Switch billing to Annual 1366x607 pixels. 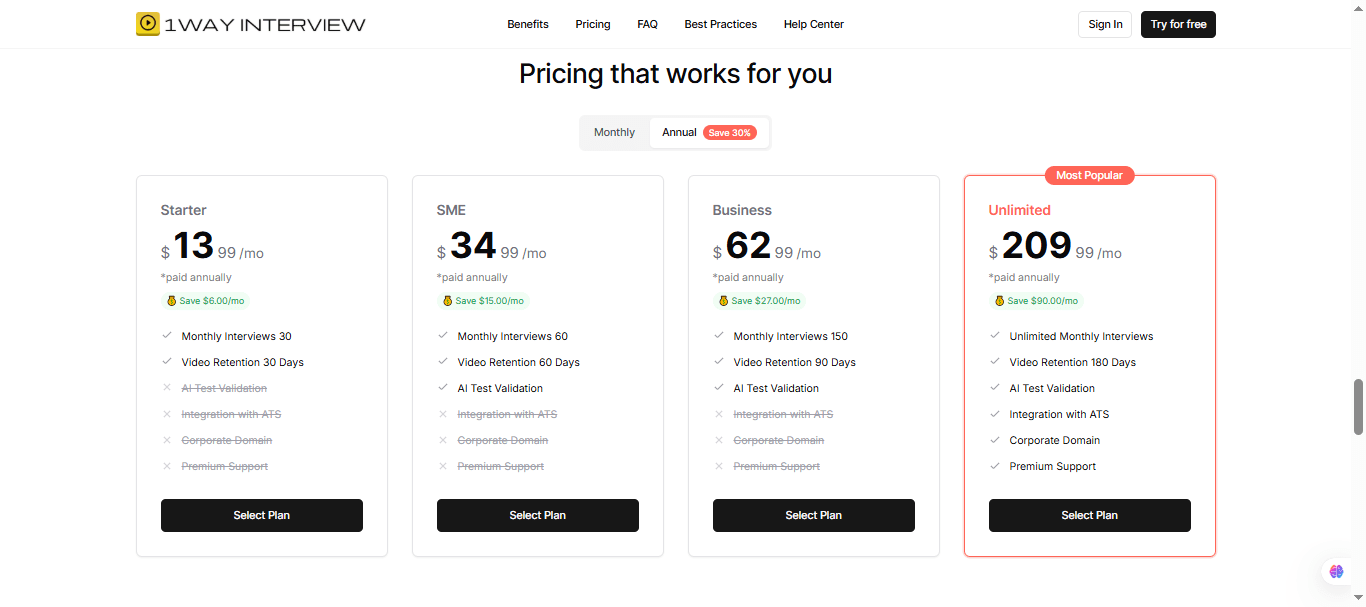point(679,133)
